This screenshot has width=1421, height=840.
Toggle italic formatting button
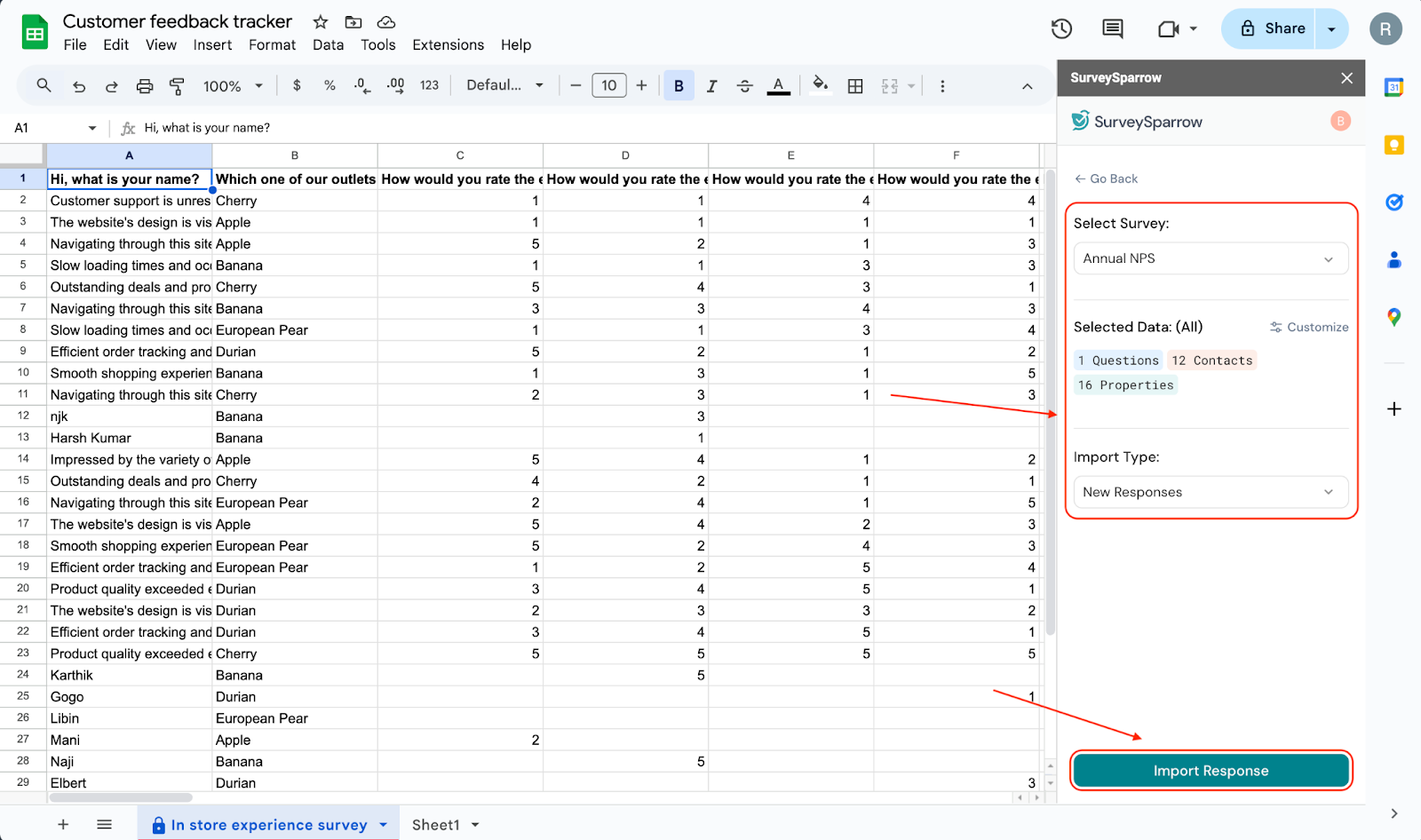pos(711,86)
